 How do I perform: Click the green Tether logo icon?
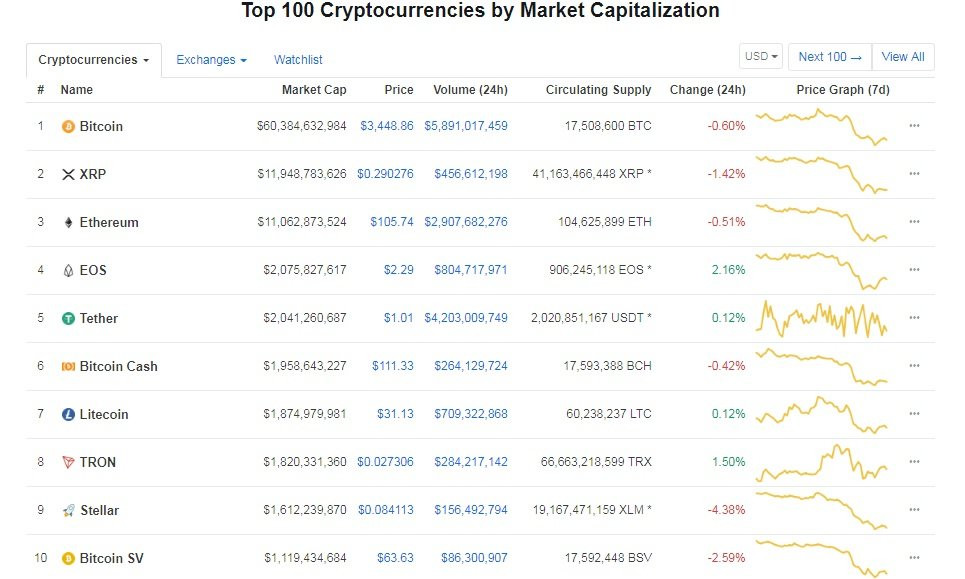click(x=68, y=319)
